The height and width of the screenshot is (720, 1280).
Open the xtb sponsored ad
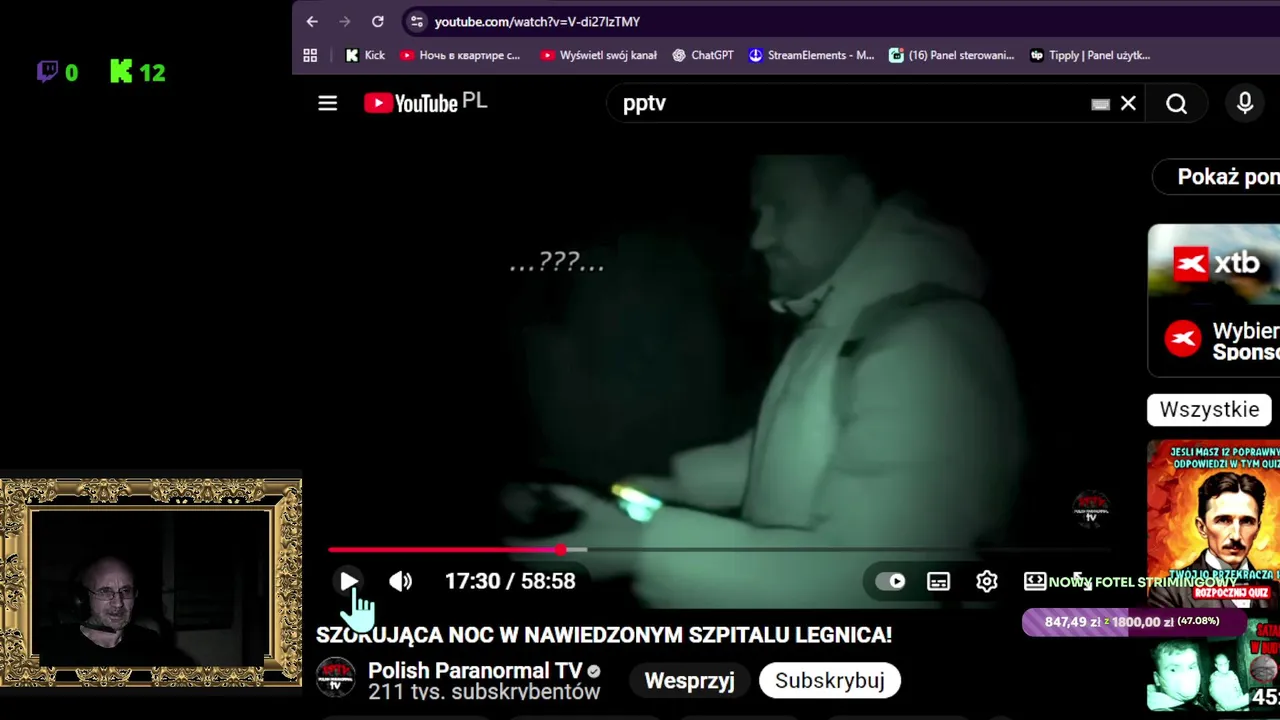point(1214,300)
